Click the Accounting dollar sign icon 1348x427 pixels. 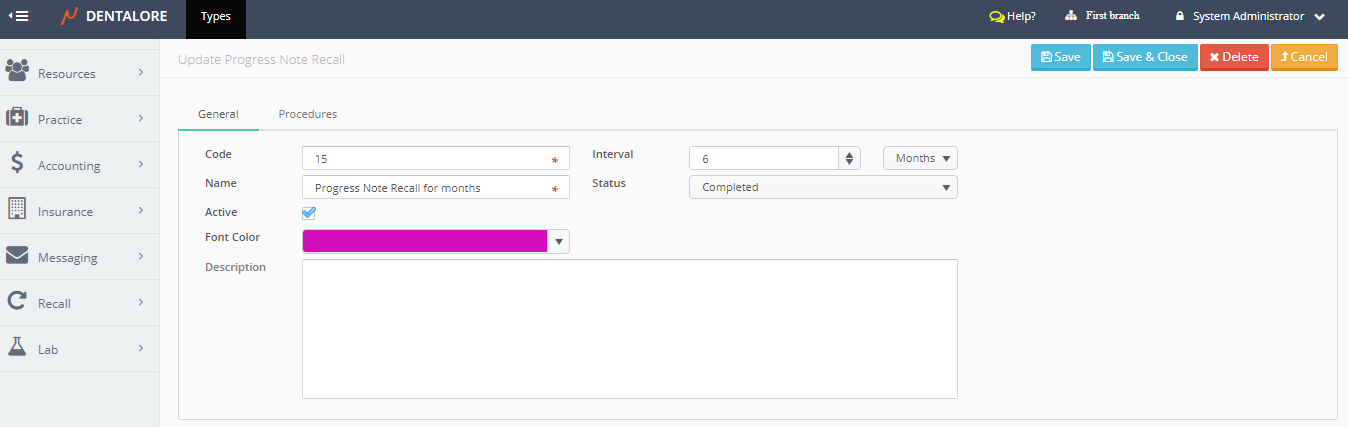coord(17,163)
